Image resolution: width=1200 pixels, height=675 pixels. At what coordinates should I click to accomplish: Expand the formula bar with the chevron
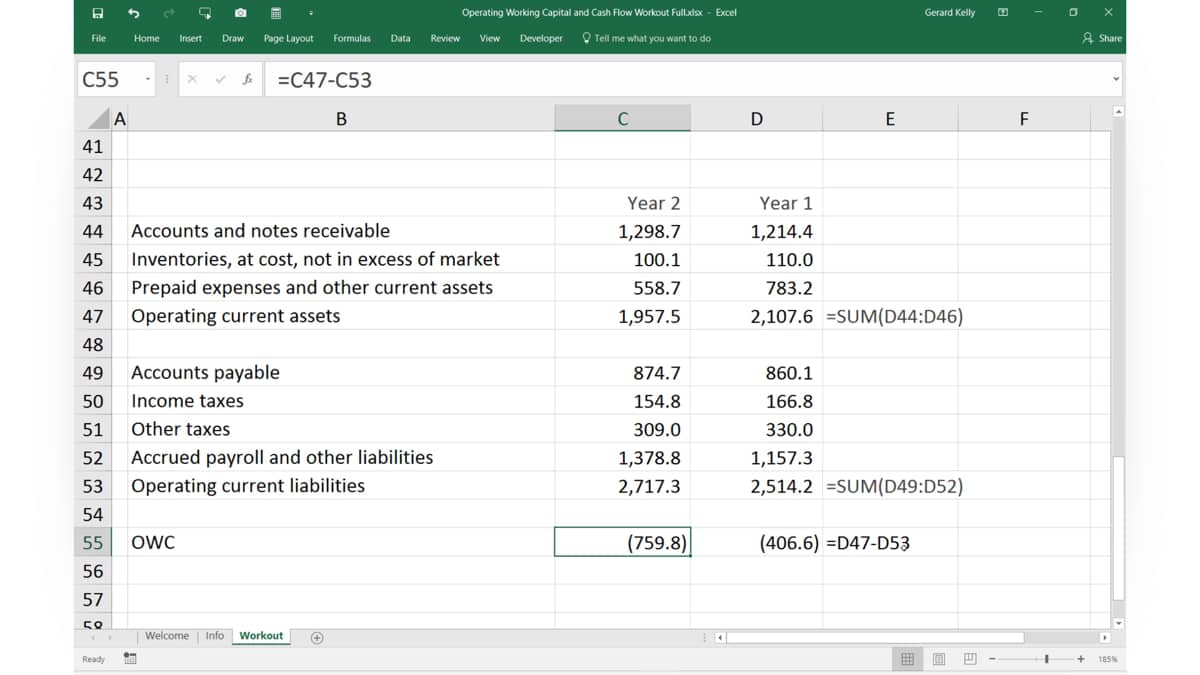click(1116, 80)
